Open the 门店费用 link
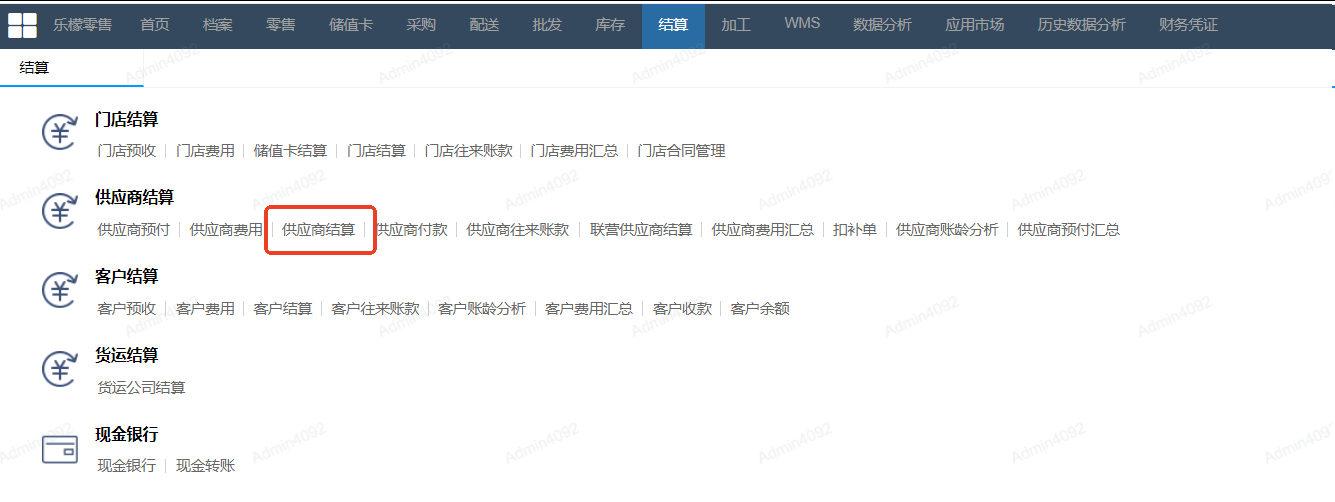 [205, 151]
